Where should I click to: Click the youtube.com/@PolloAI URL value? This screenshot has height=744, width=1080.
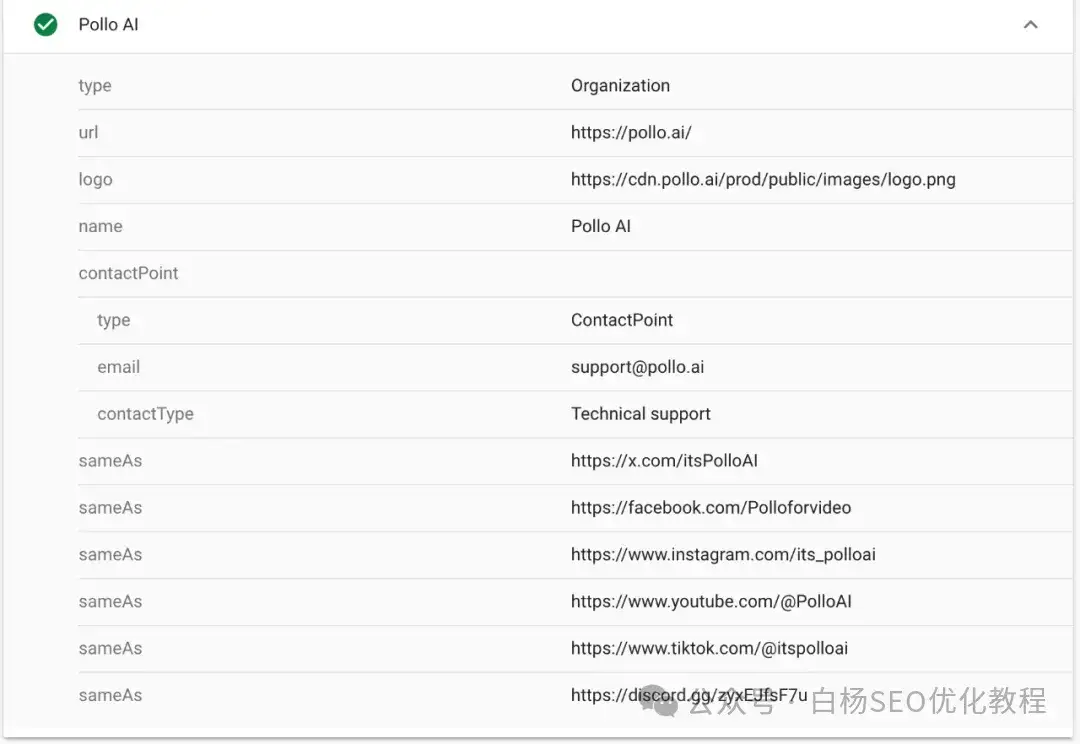(x=711, y=601)
